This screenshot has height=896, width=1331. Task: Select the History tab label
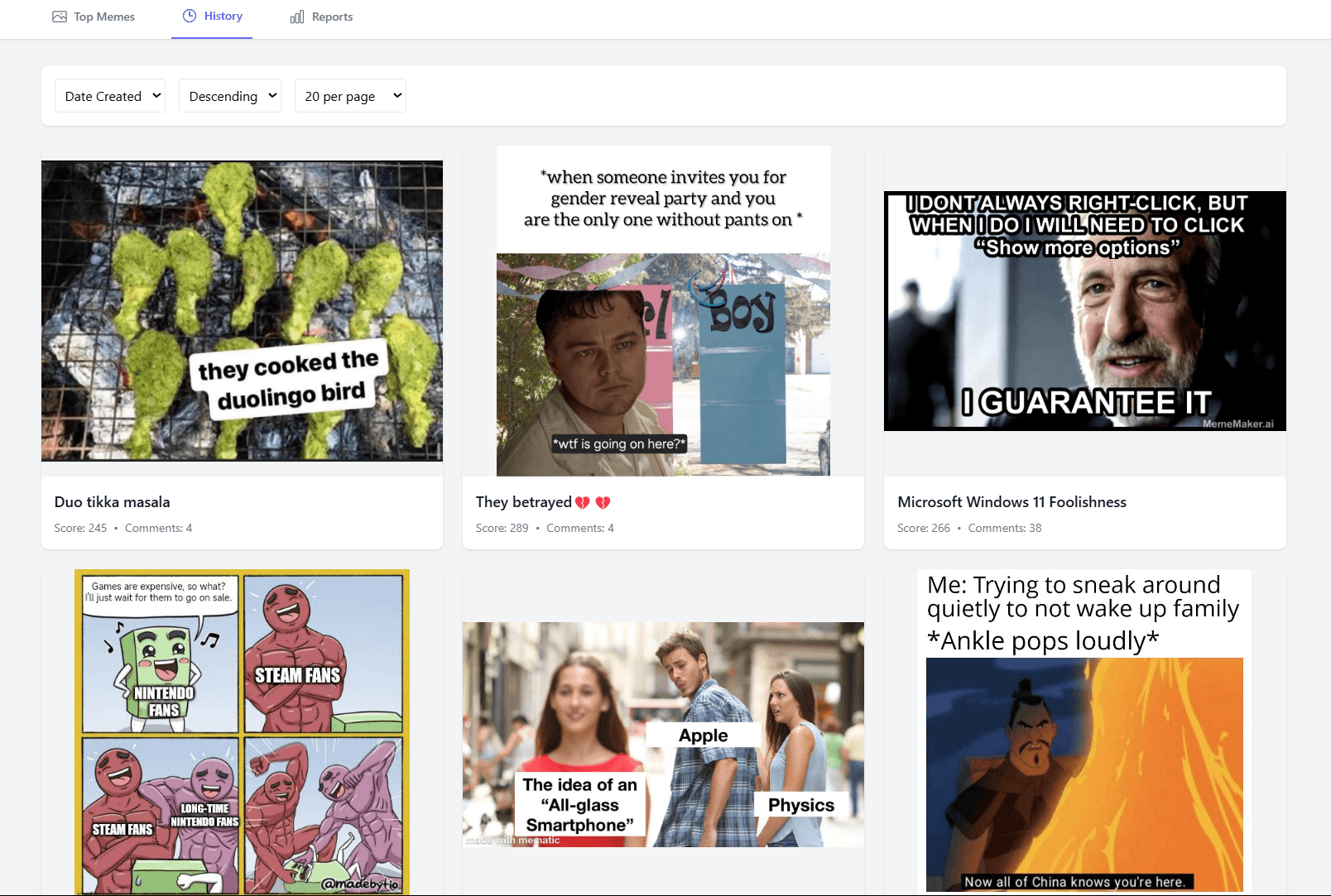point(223,16)
